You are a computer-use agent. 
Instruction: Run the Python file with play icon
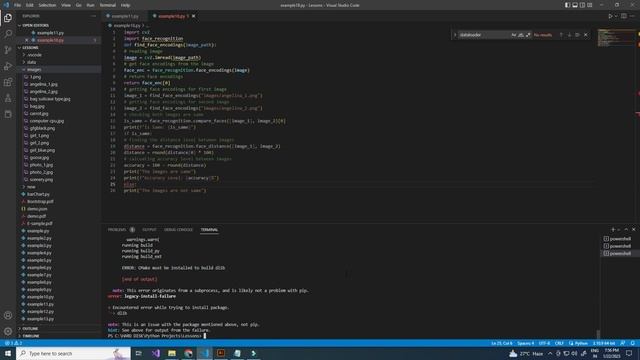(610, 16)
